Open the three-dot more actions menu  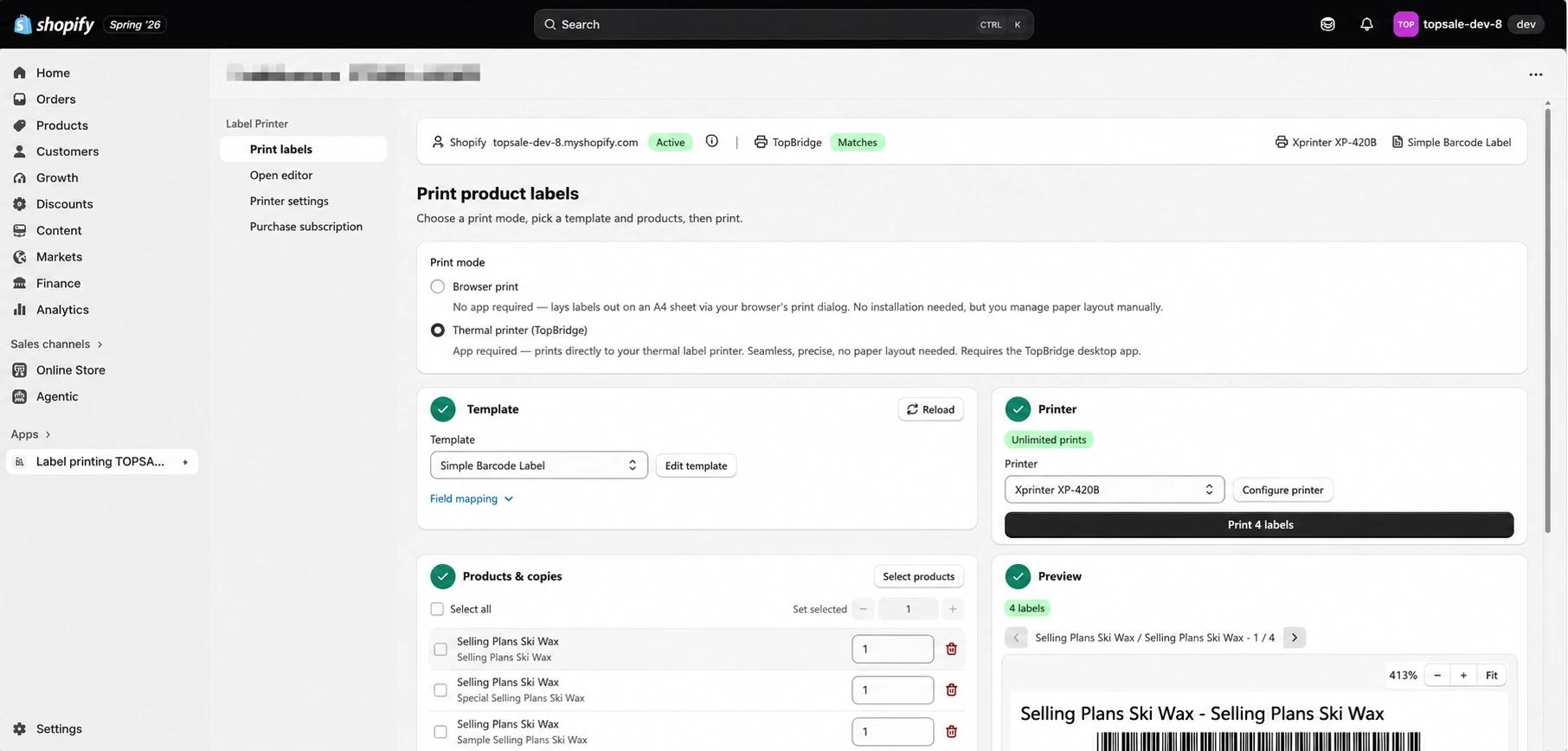[1536, 74]
